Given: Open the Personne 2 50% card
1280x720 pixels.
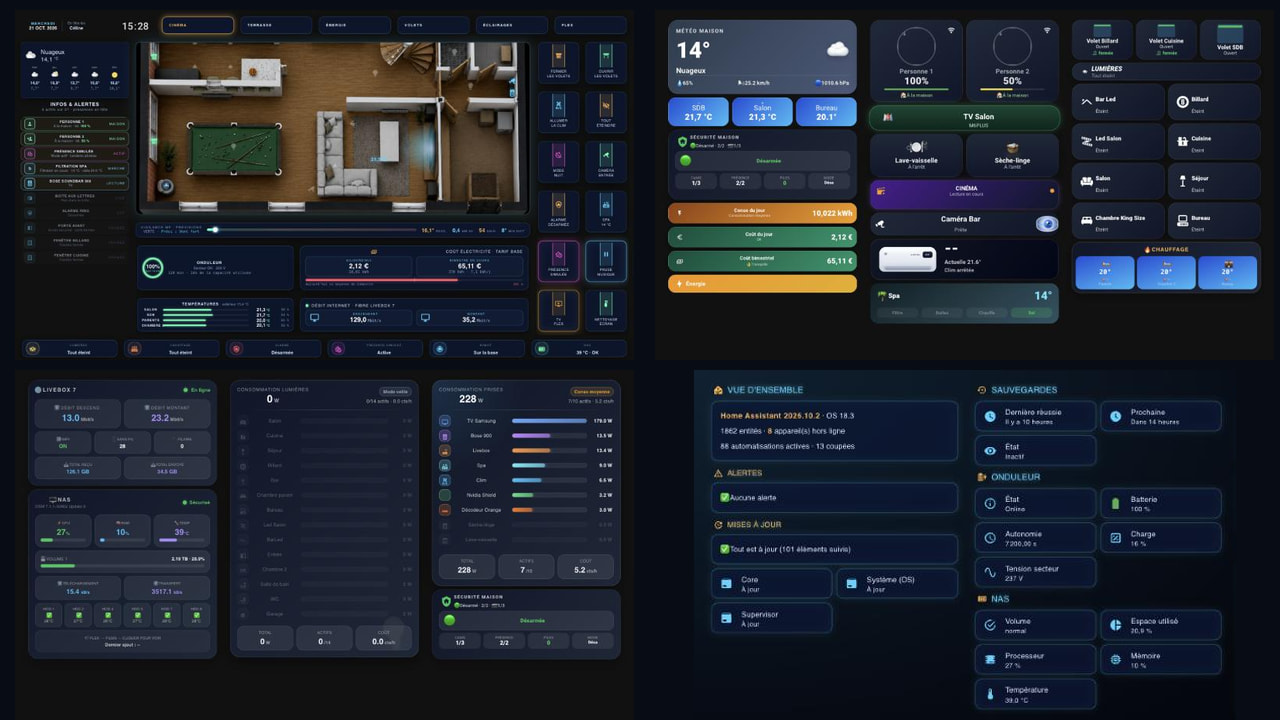Looking at the screenshot, I should click(x=1012, y=60).
